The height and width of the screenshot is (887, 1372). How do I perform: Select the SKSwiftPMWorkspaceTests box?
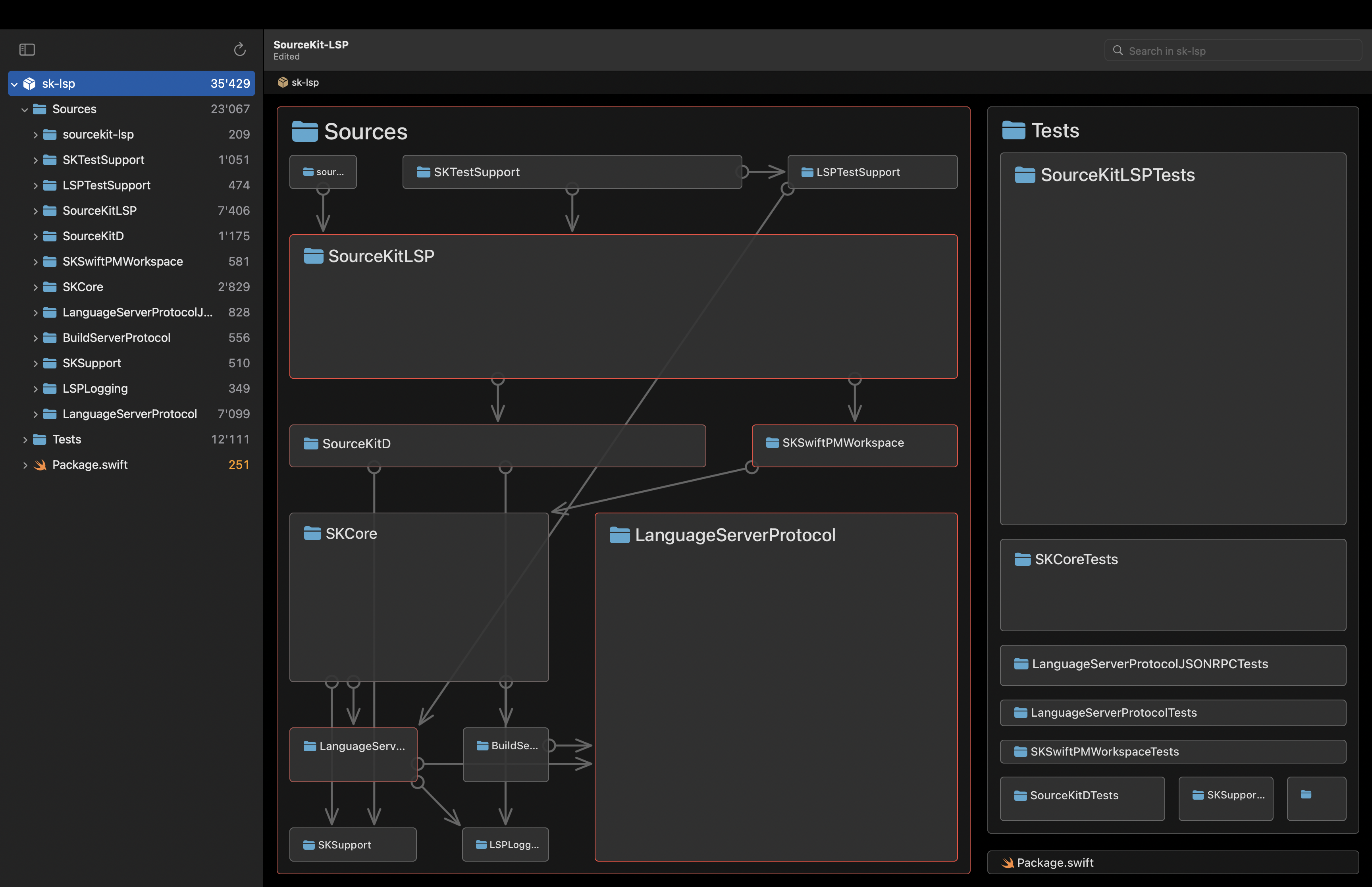1173,752
